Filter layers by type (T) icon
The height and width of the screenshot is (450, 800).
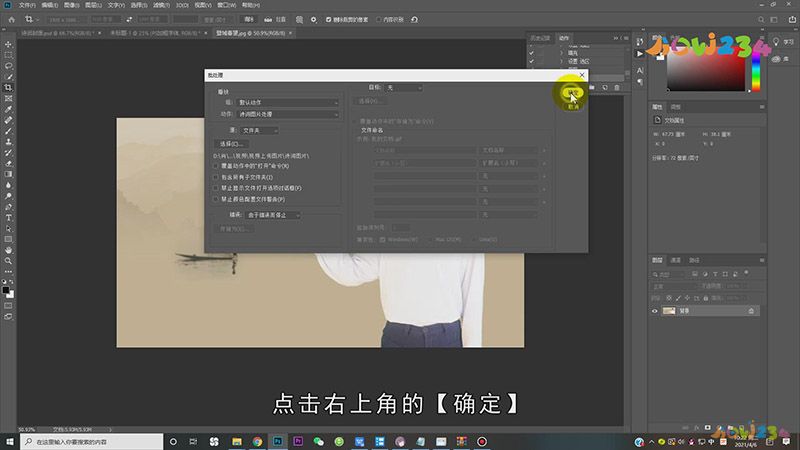point(715,274)
